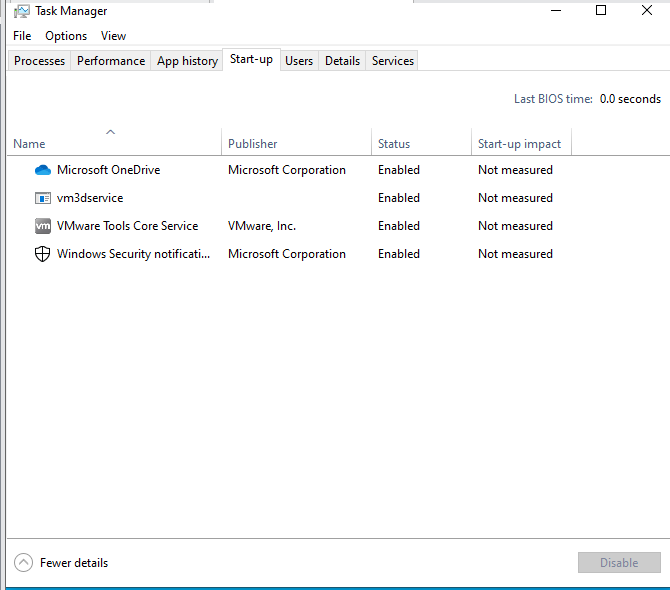The height and width of the screenshot is (590, 670).
Task: Maximize the Task Manager window
Action: [x=601, y=10]
